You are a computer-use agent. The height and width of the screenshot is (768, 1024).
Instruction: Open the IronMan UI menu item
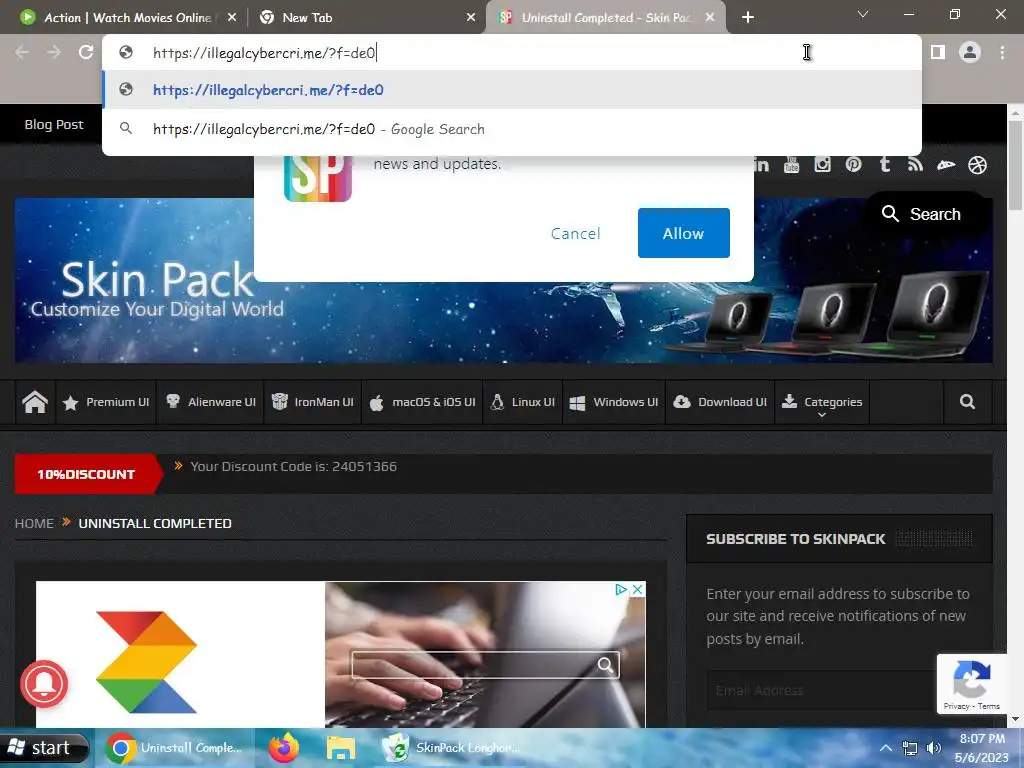tap(313, 402)
